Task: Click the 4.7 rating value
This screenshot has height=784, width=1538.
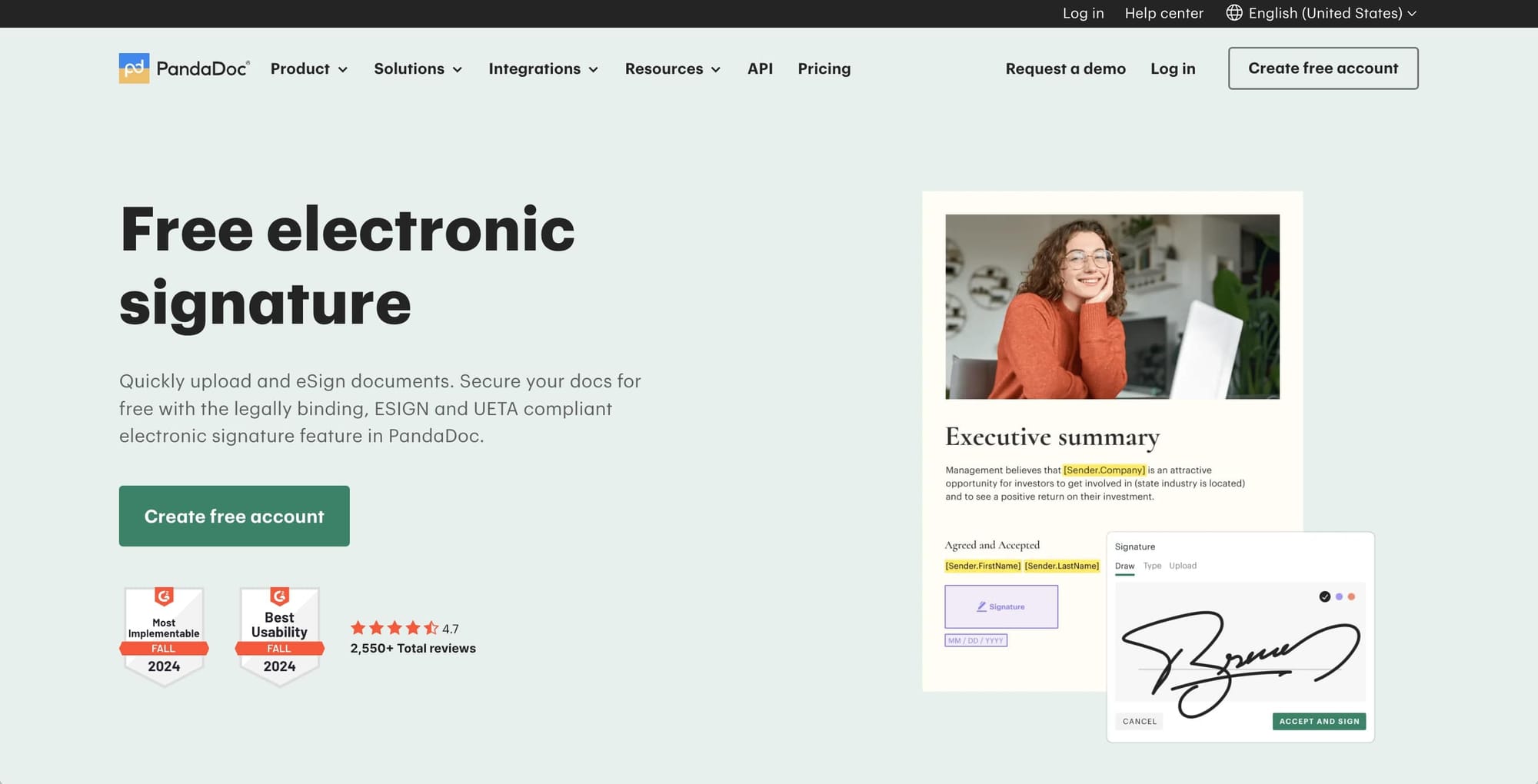Action: pyautogui.click(x=451, y=629)
